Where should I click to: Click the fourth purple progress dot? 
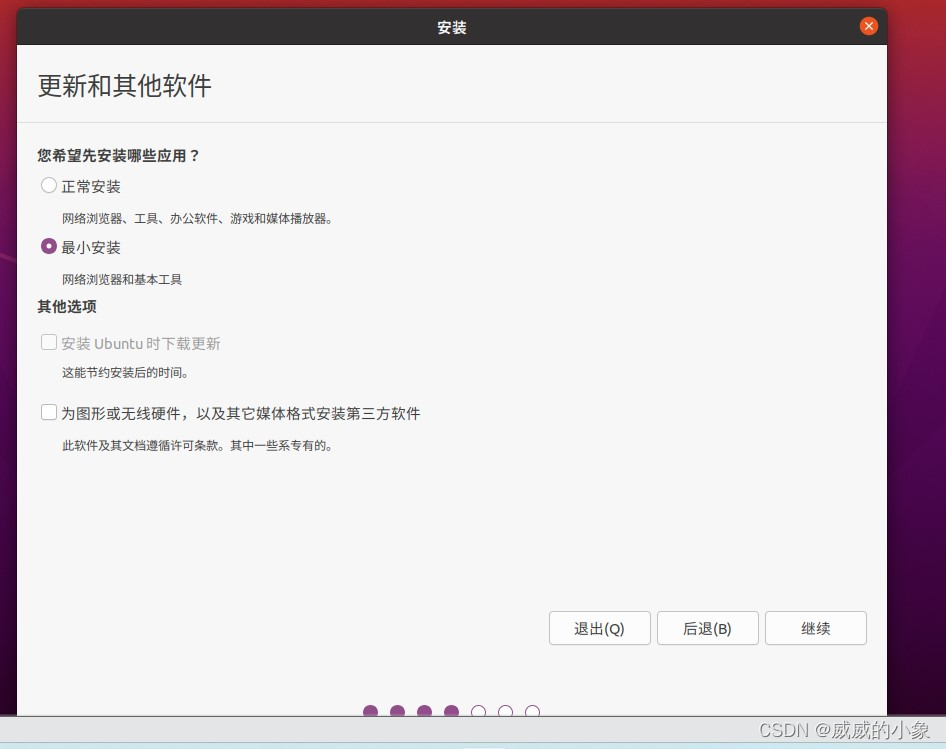coord(452,711)
